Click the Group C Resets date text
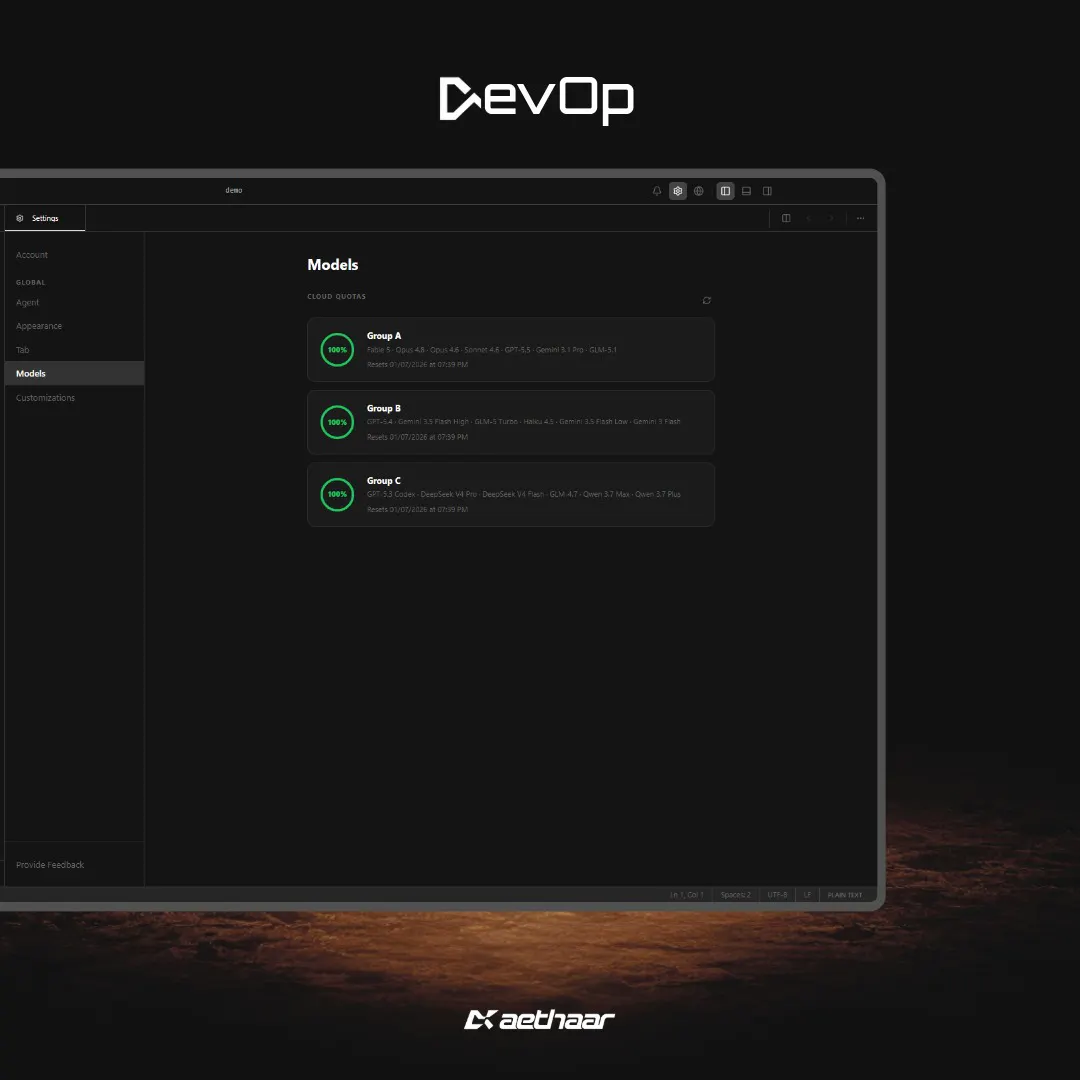Viewport: 1080px width, 1080px height. pos(417,509)
